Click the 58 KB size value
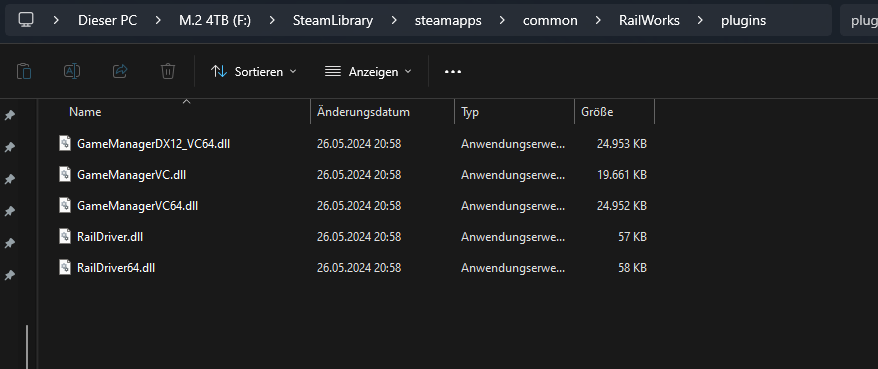This screenshot has height=369, width=878. point(632,268)
